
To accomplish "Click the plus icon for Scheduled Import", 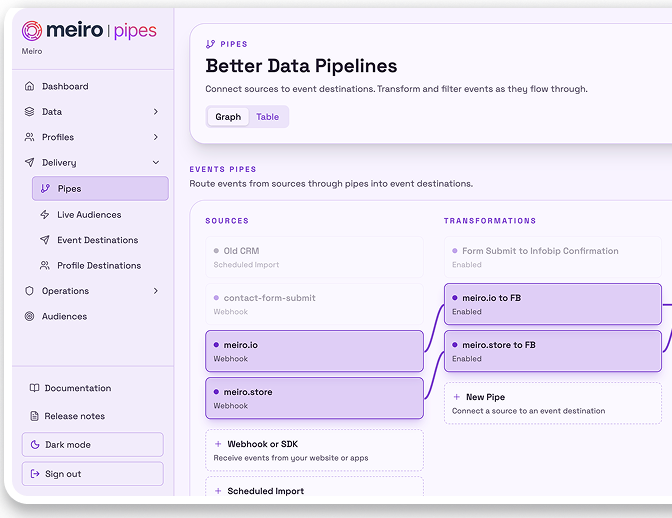I will pos(218,491).
